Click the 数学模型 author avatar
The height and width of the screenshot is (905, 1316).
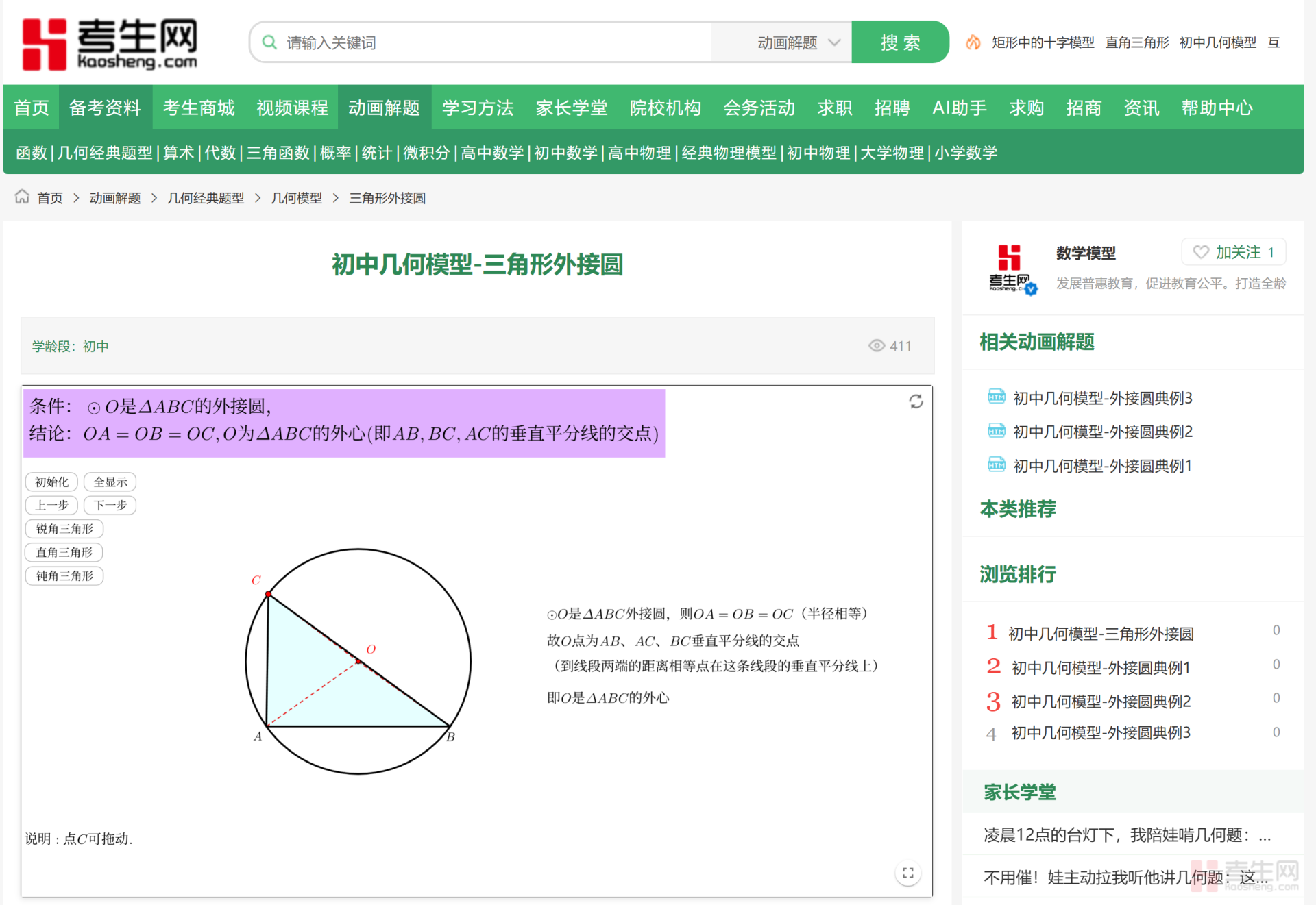(x=1012, y=268)
